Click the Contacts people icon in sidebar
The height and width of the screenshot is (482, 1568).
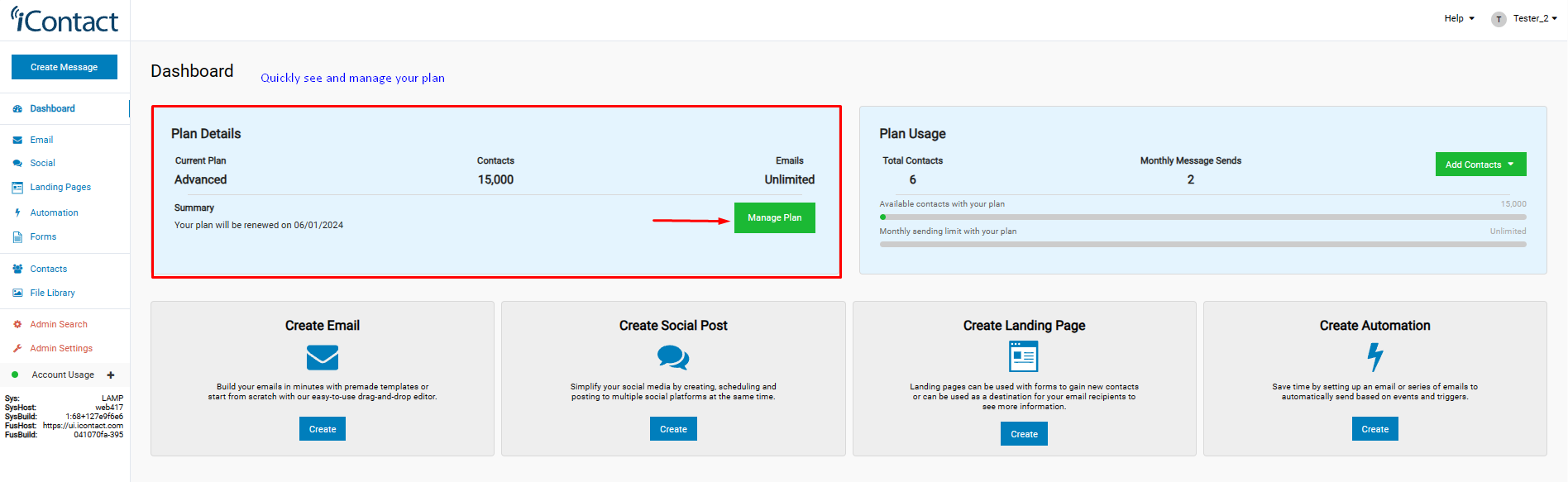coord(17,269)
